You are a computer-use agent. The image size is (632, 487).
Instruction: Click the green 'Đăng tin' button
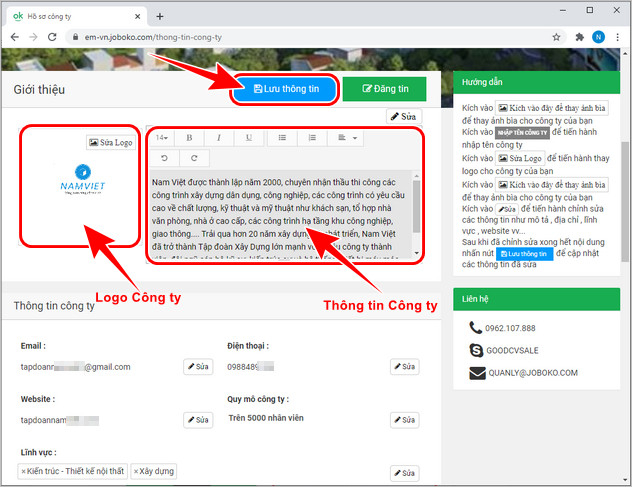coord(384,89)
